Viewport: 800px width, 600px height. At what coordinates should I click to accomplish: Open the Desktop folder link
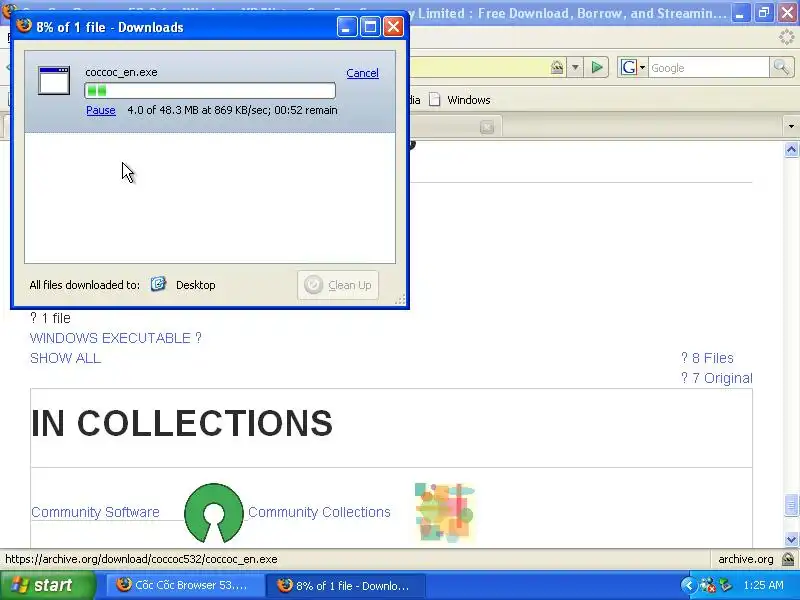point(195,285)
